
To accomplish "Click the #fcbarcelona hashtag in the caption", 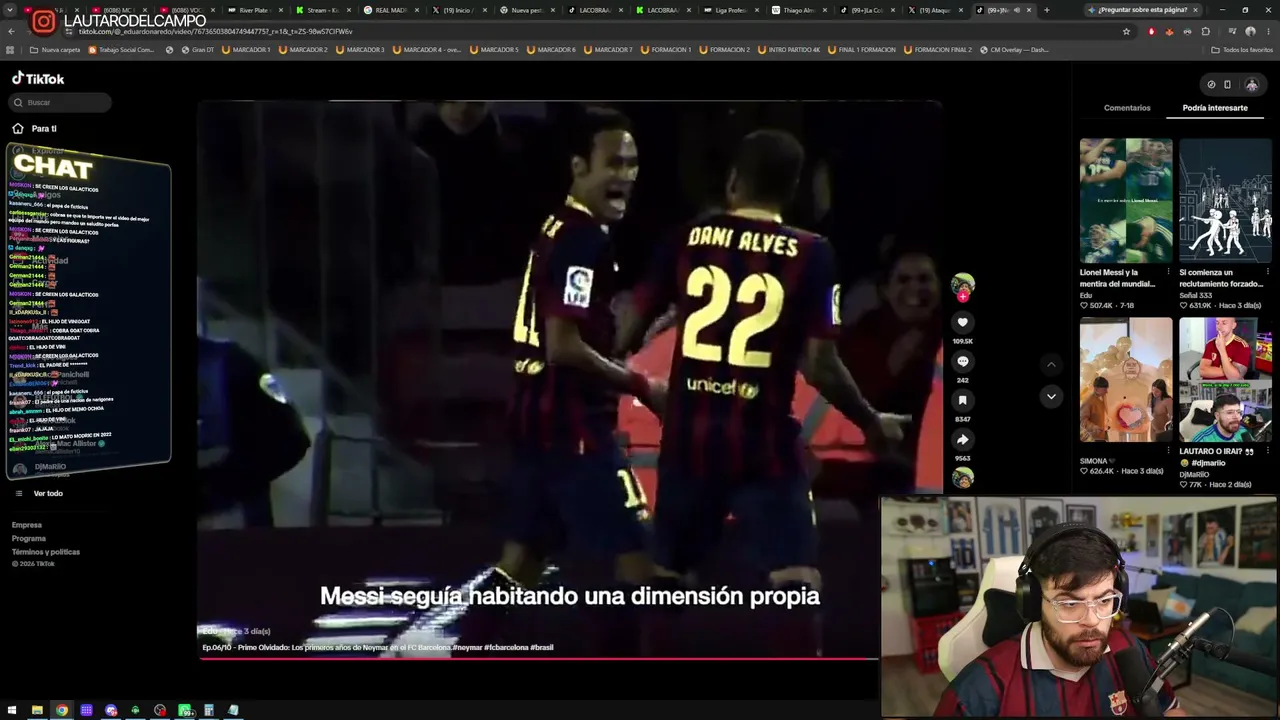I will [507, 647].
